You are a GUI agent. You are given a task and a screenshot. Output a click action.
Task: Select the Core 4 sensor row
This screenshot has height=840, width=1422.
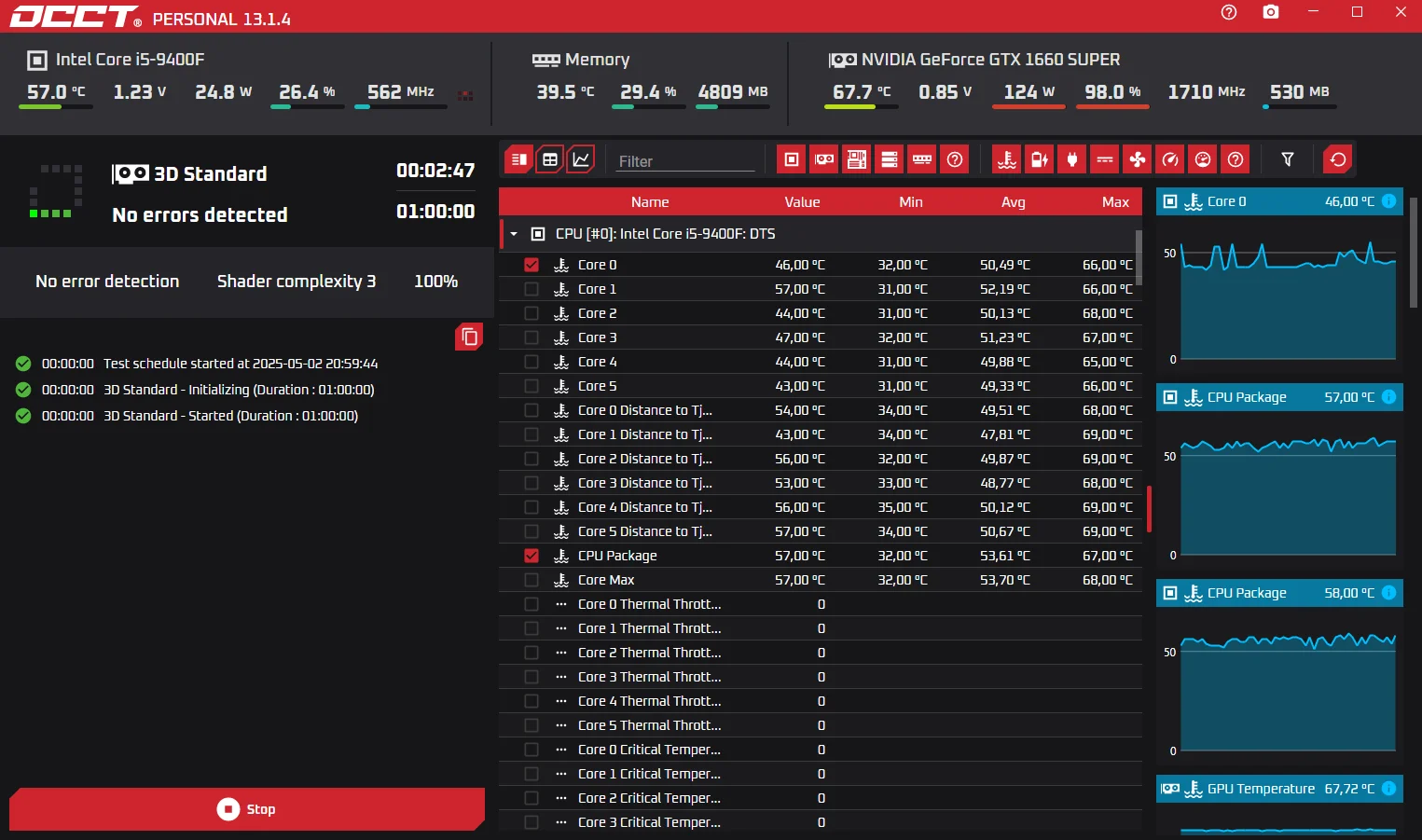point(821,362)
